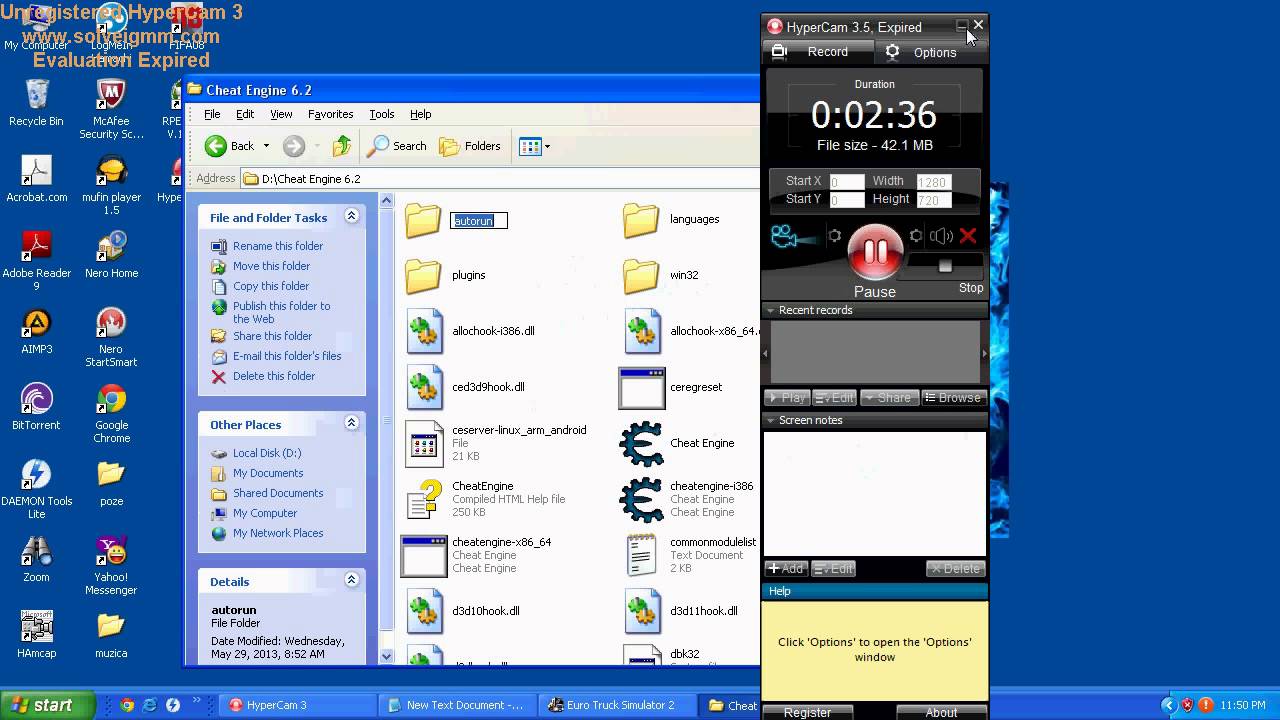Screen dimensions: 1280x720
Task: Click the Register button in HyperCam
Action: point(807,713)
